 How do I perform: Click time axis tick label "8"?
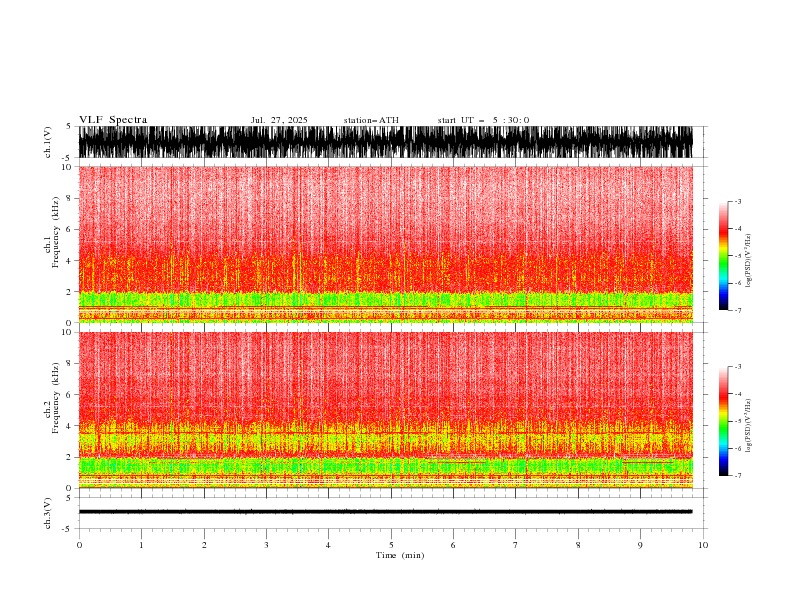[x=578, y=545]
